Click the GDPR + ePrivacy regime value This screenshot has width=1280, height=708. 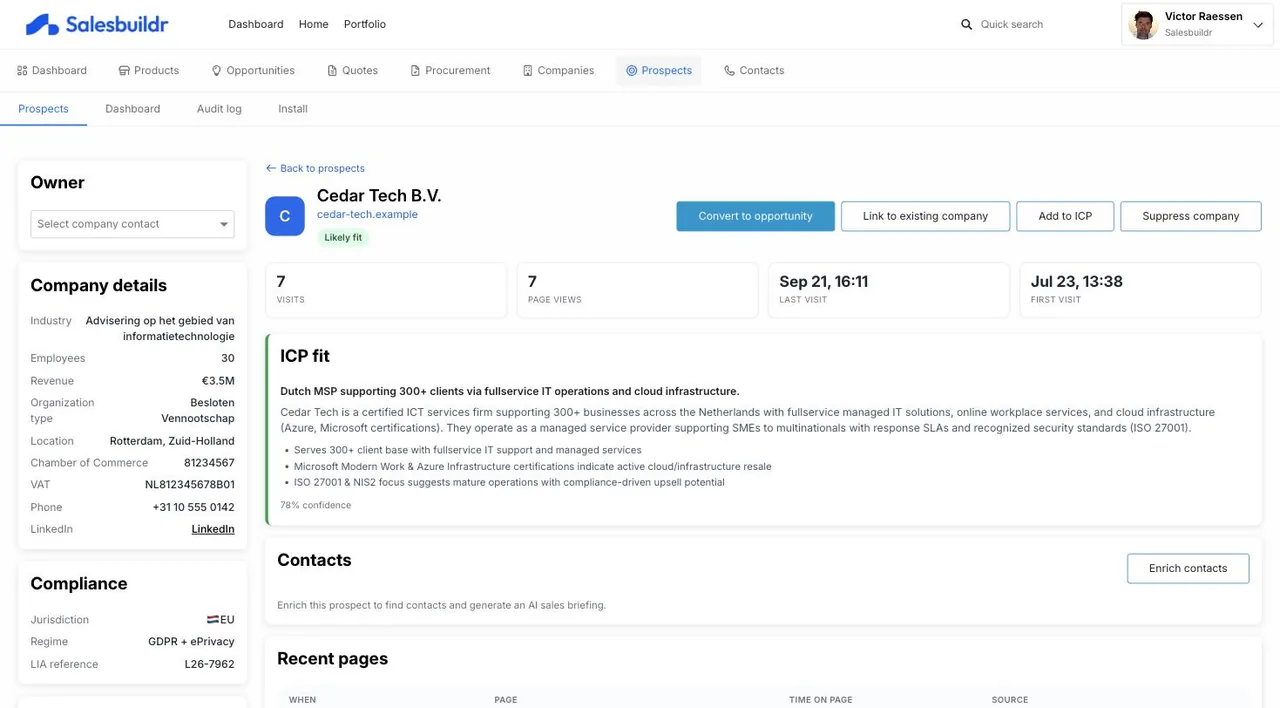point(191,642)
